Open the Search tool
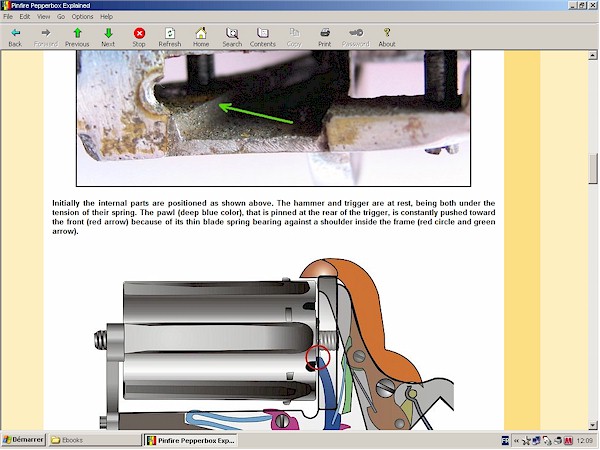 tap(232, 37)
